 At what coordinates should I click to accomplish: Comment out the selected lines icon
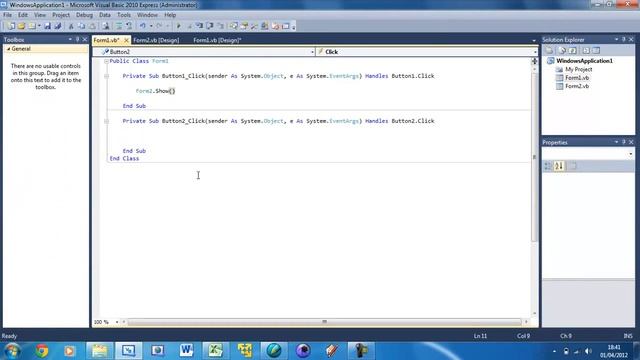tap(120, 26)
